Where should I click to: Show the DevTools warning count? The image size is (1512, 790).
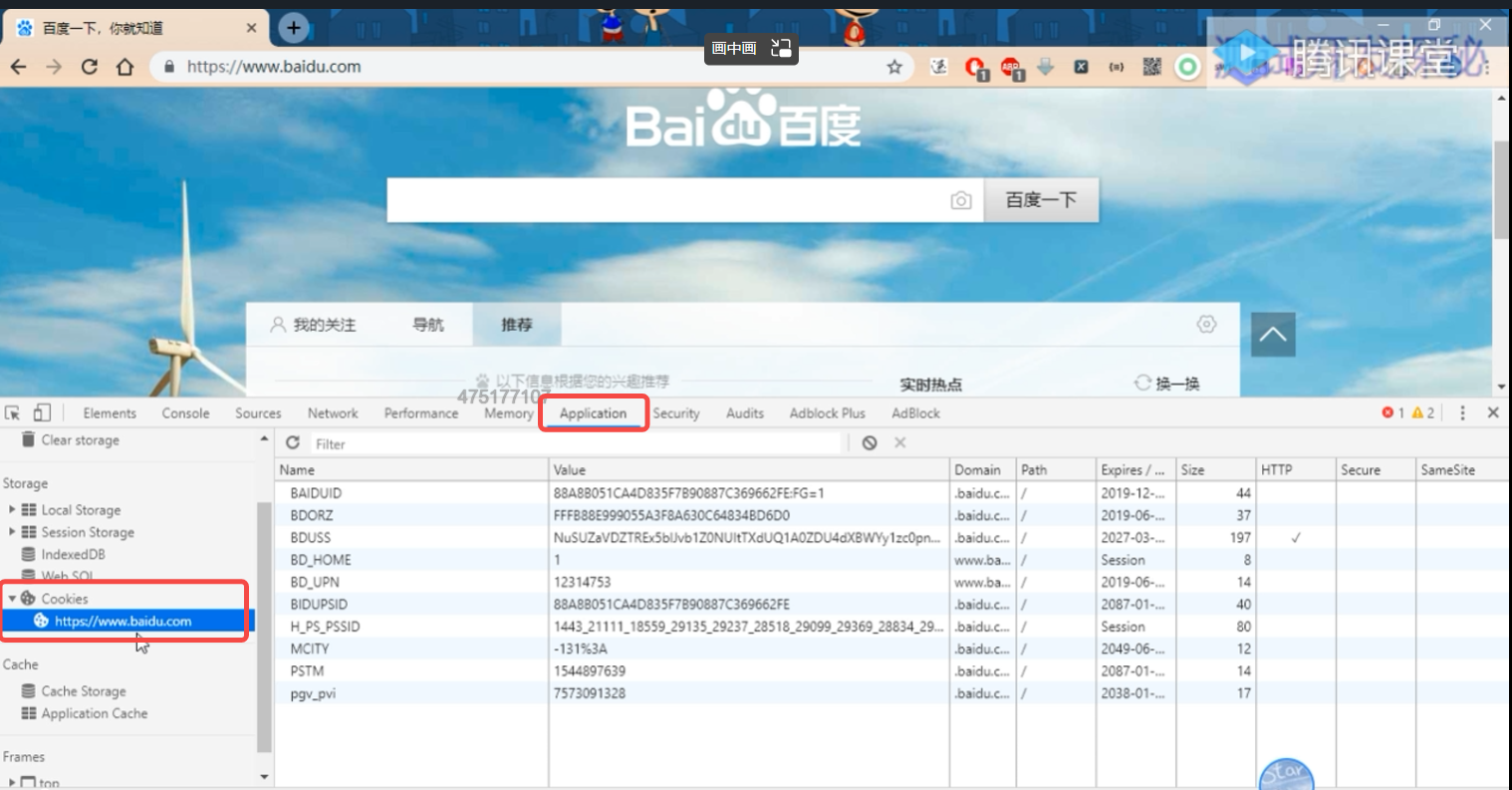pyautogui.click(x=1423, y=412)
